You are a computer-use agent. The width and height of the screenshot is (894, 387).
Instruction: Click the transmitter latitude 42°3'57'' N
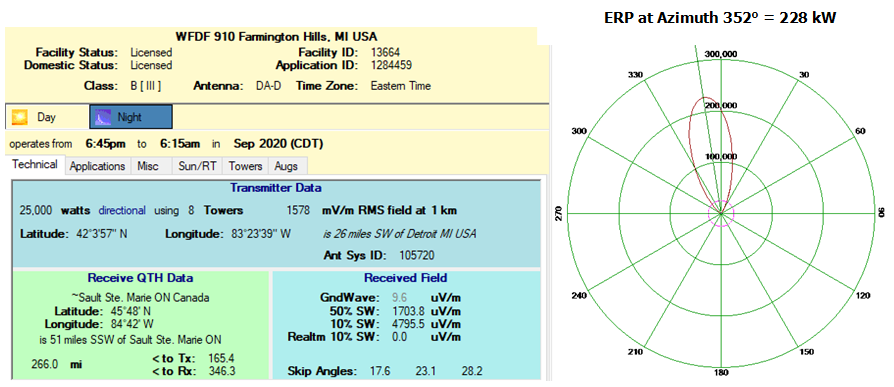[x=101, y=234]
